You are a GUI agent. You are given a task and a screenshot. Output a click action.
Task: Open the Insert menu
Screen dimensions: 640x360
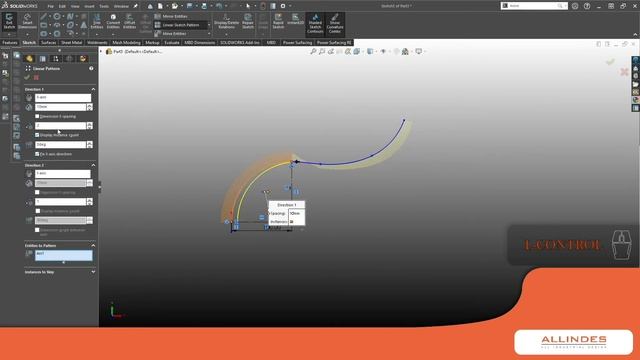click(x=89, y=6)
